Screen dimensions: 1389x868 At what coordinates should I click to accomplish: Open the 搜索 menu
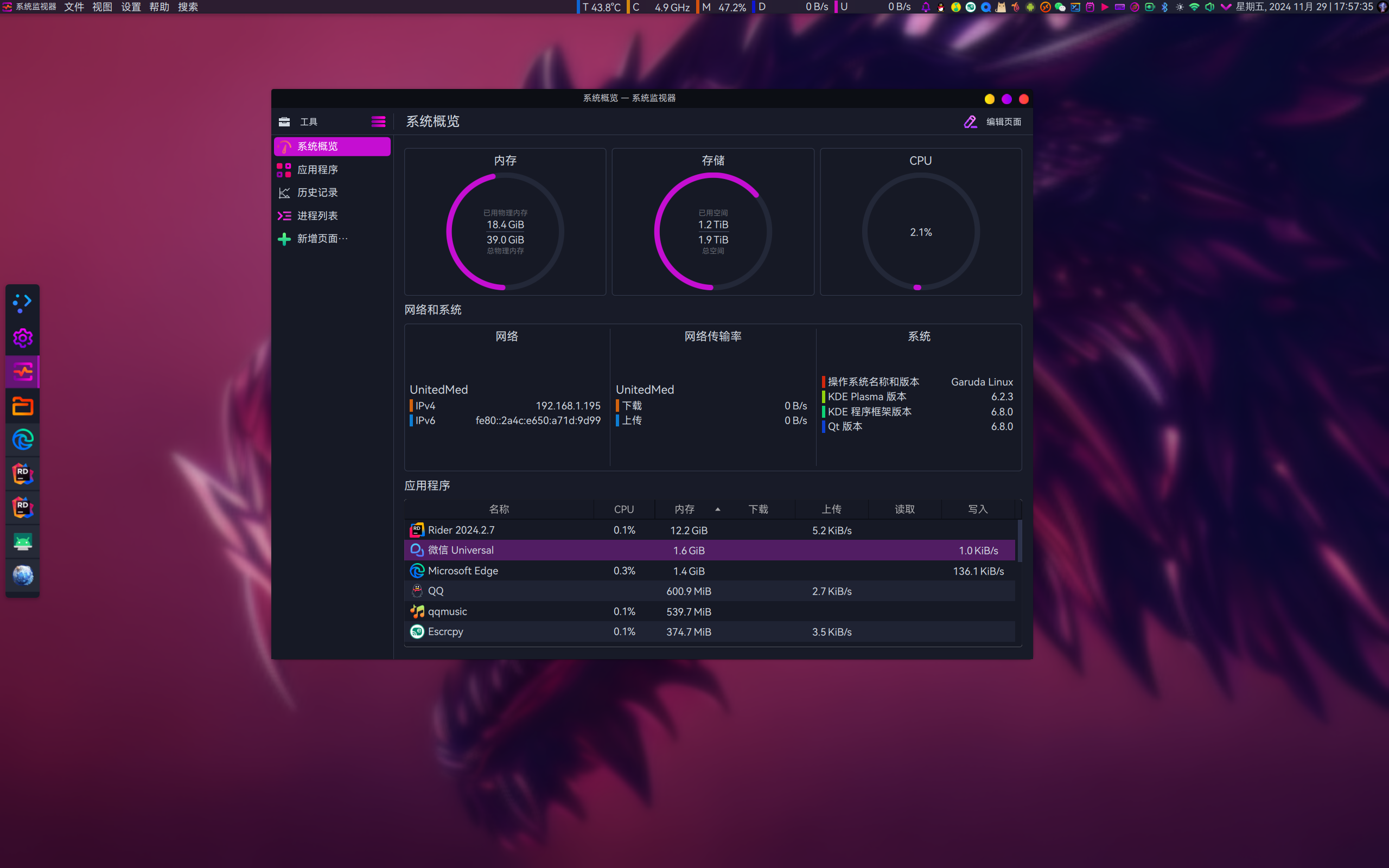[x=188, y=7]
